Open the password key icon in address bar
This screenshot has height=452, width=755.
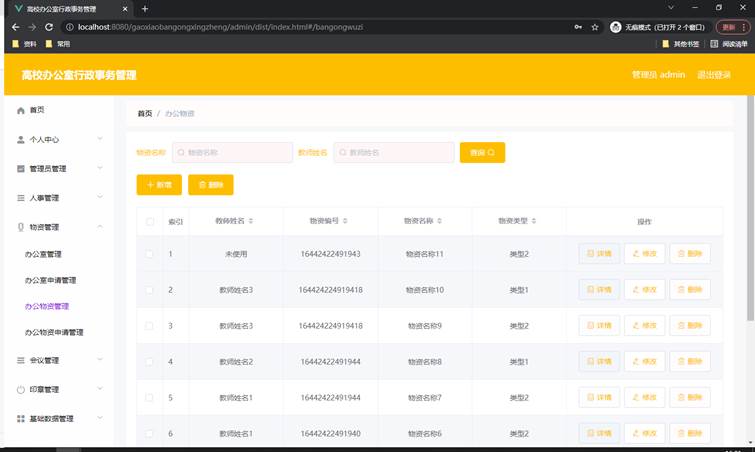(x=578, y=27)
